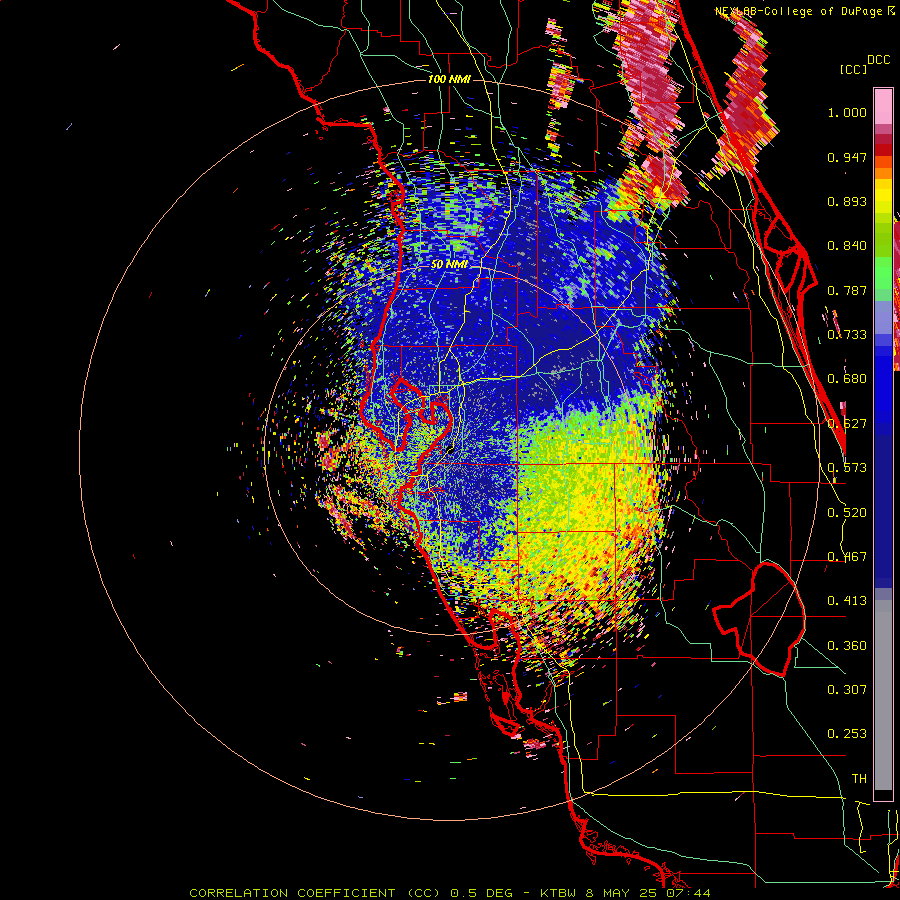Select the 0.307 scale value
Screen dimensions: 900x900
pyautogui.click(x=847, y=690)
